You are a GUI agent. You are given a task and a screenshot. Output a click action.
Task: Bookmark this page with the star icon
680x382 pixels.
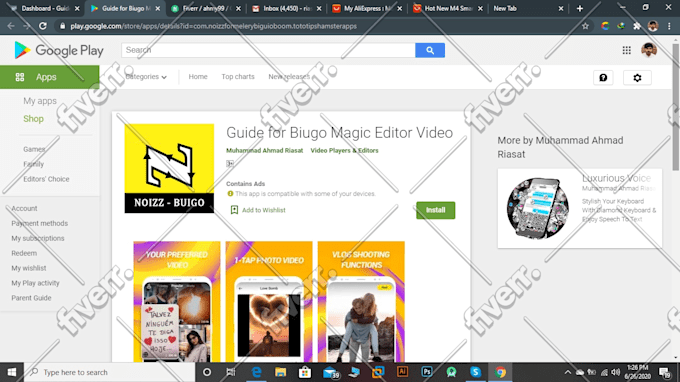click(x=585, y=26)
